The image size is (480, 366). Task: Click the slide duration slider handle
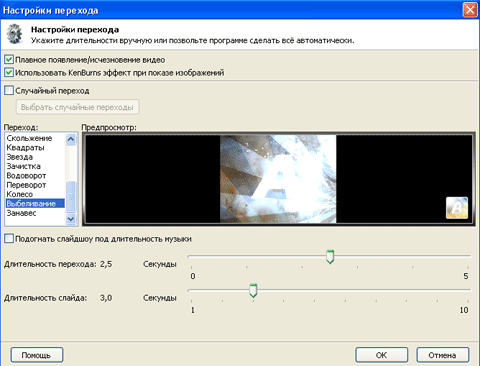[x=253, y=290]
